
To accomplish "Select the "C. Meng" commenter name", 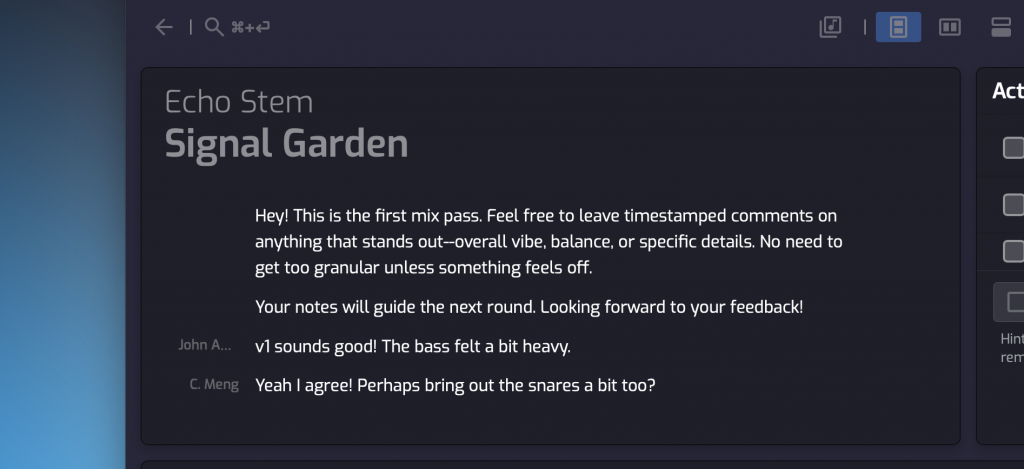I will coord(214,384).
